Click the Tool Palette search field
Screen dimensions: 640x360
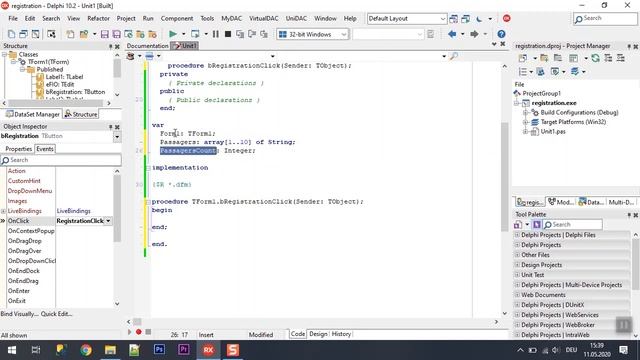pyautogui.click(x=572, y=224)
